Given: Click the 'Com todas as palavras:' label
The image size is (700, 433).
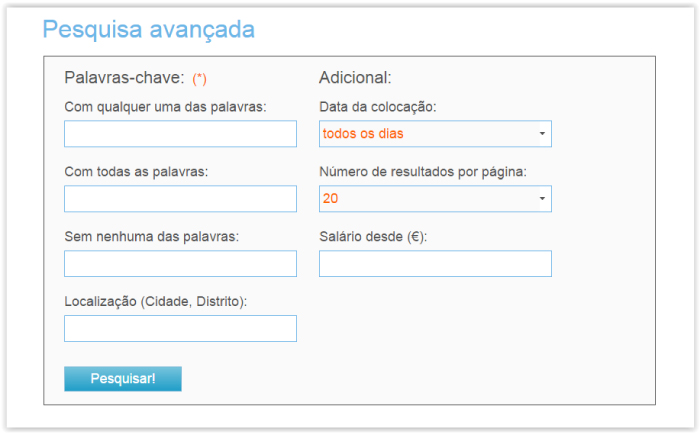Looking at the screenshot, I should coord(136,172).
